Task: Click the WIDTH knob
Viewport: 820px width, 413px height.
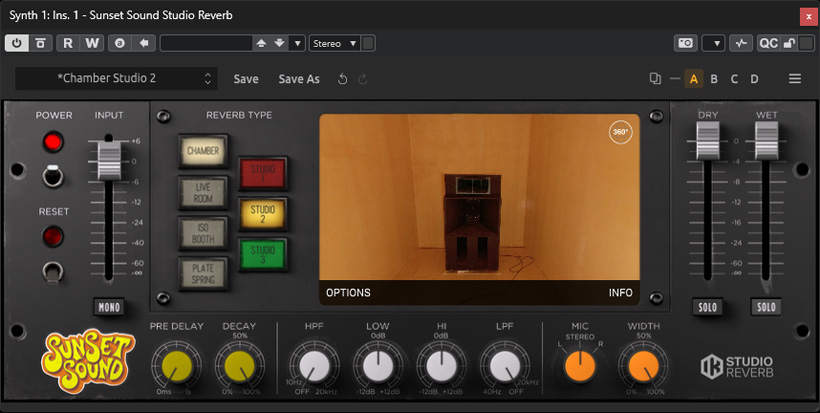Action: pyautogui.click(x=644, y=365)
